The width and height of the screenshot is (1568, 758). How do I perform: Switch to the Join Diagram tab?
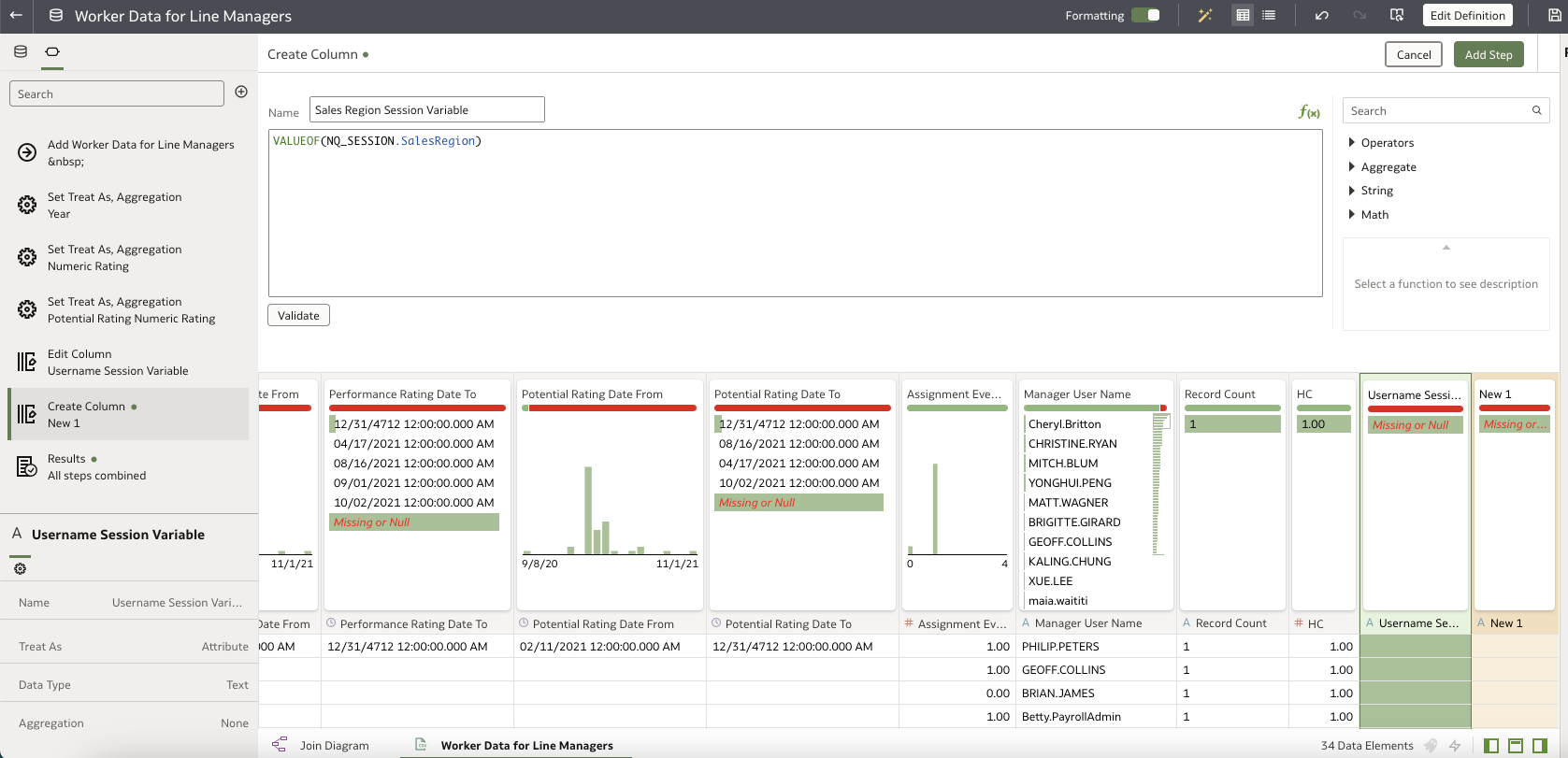334,745
